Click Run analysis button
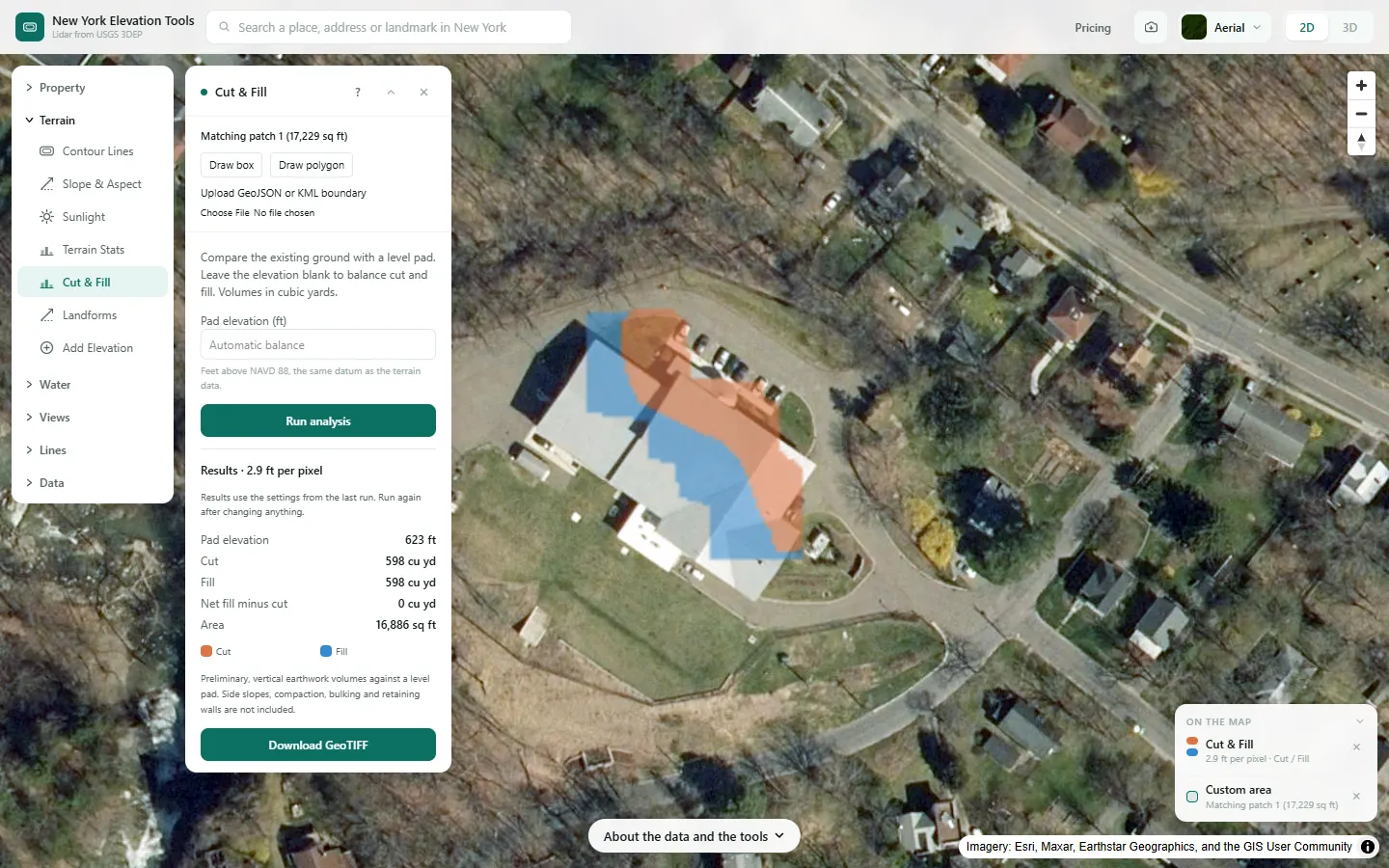The image size is (1389, 868). point(318,420)
